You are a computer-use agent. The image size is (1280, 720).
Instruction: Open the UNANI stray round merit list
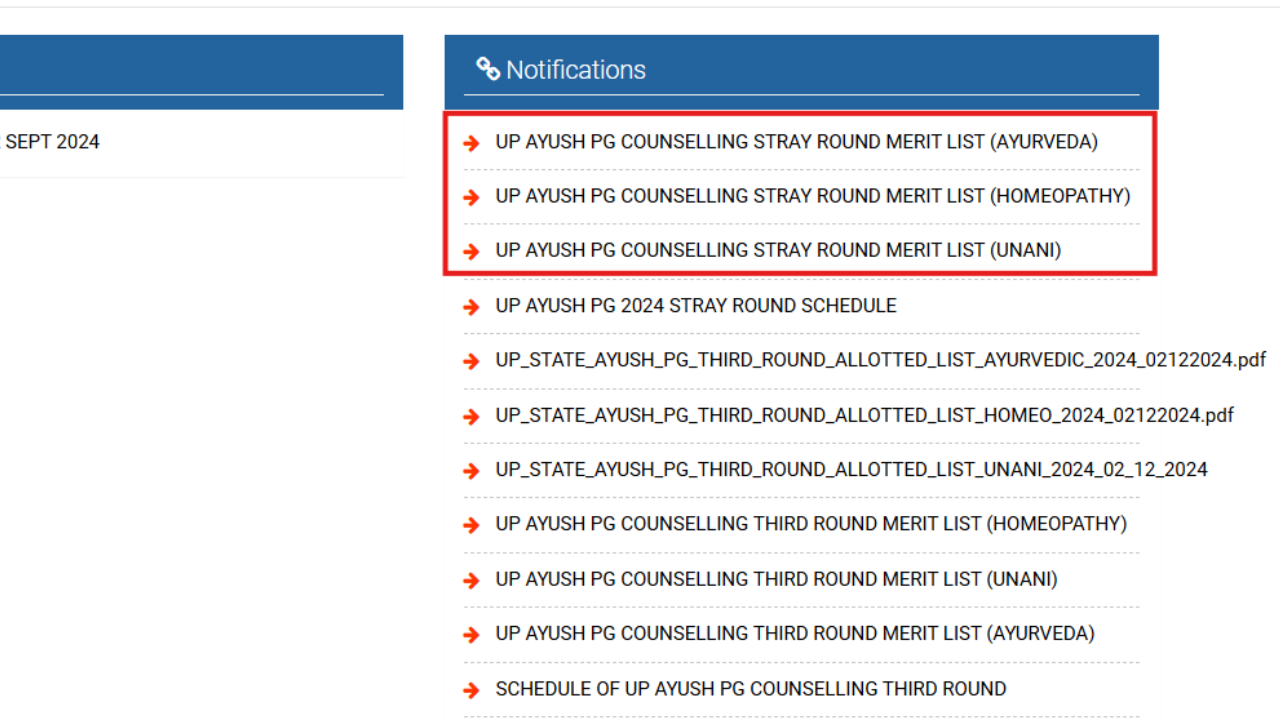tap(778, 250)
